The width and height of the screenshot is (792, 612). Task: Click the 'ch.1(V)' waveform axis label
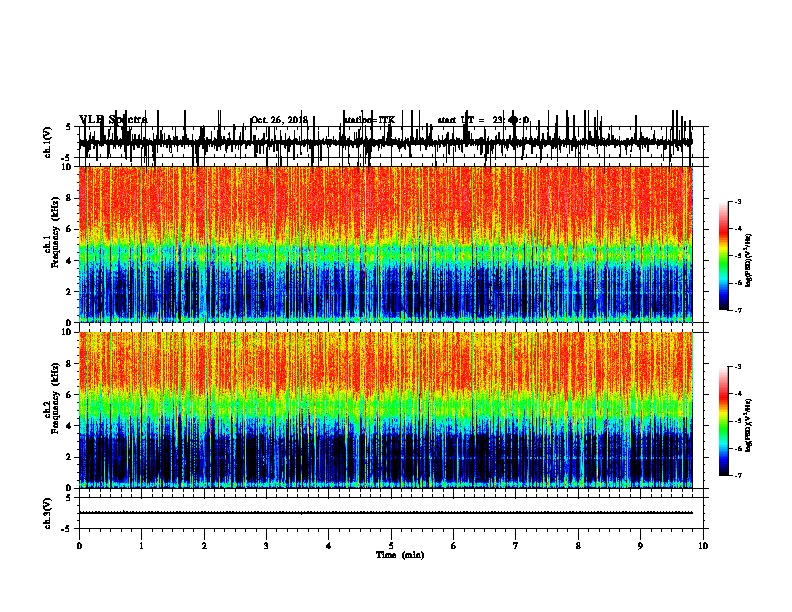click(x=48, y=142)
